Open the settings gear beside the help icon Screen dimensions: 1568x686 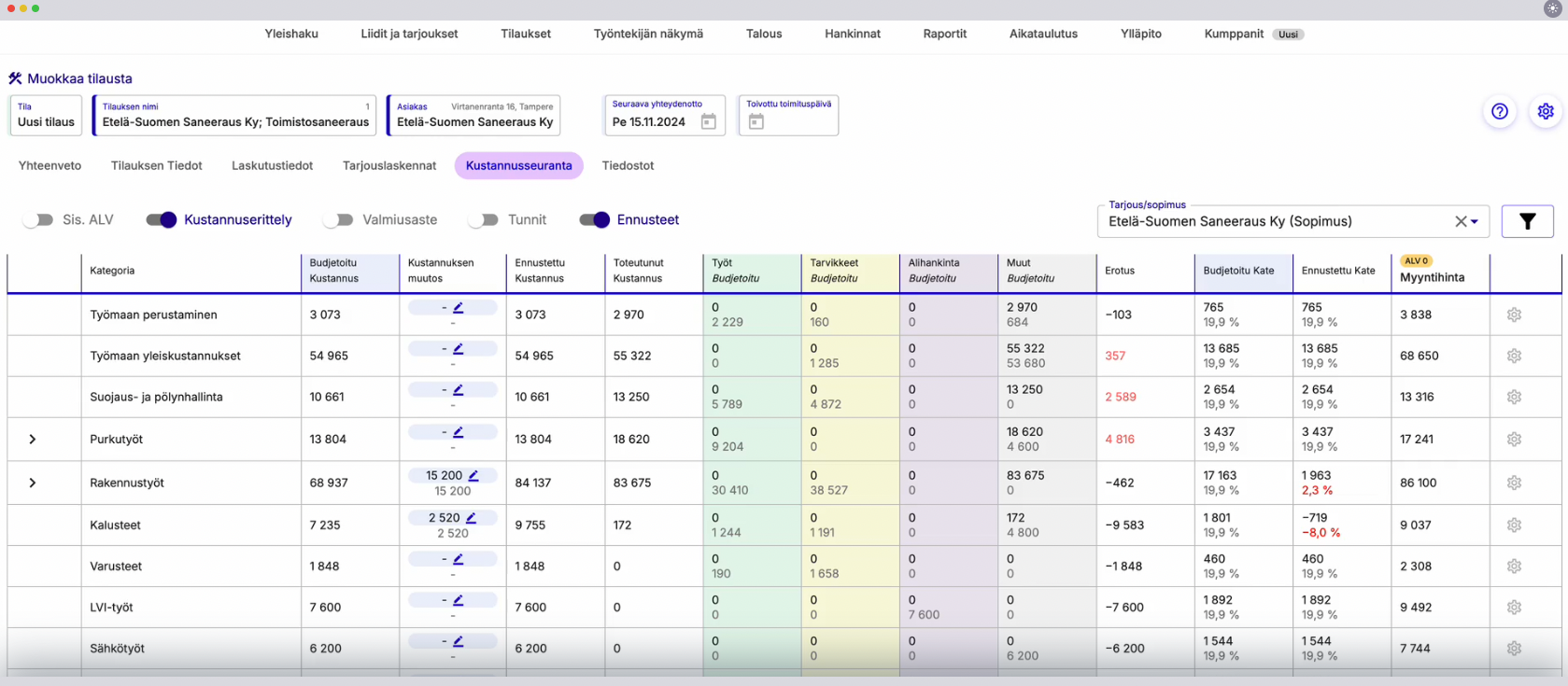pos(1546,112)
